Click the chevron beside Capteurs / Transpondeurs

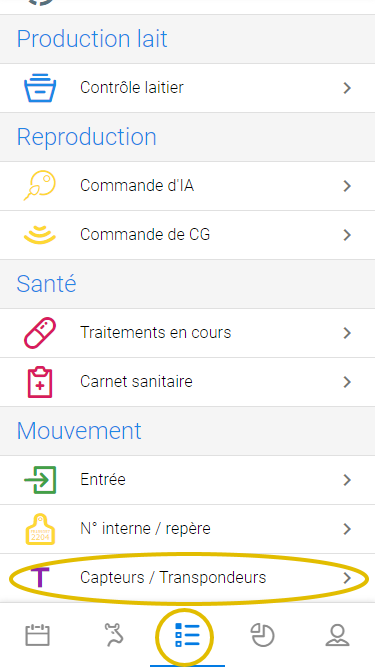click(x=347, y=578)
